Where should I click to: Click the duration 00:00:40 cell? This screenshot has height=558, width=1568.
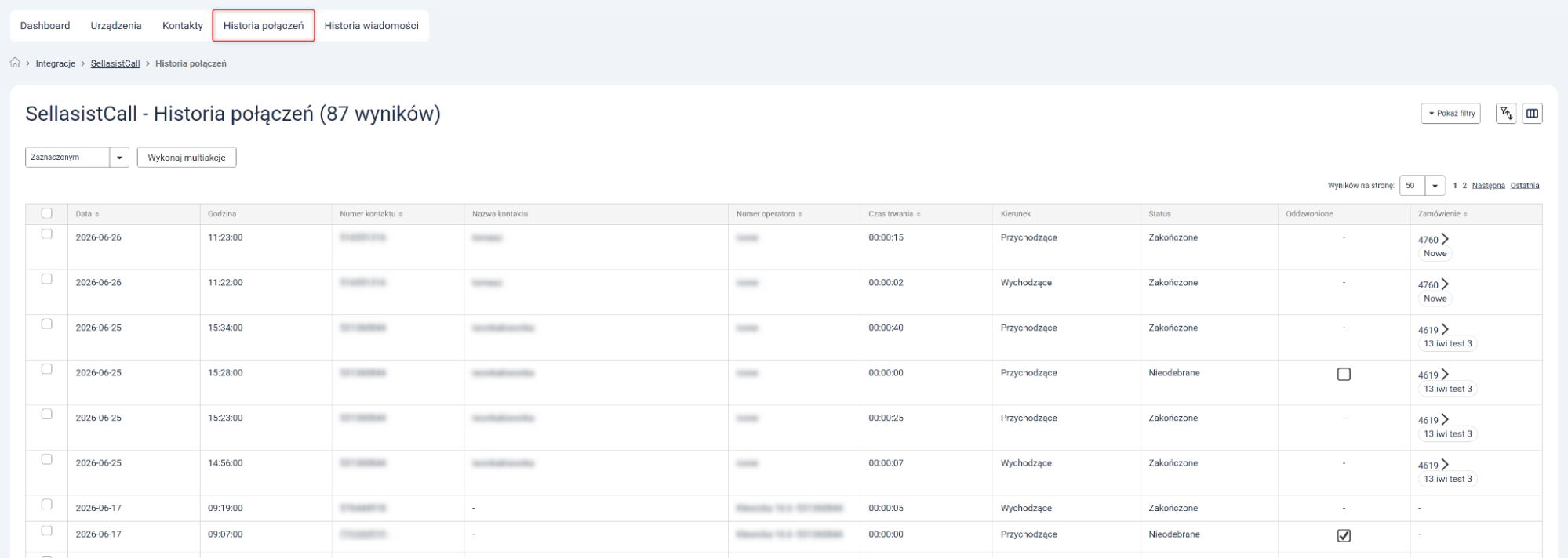(x=886, y=328)
